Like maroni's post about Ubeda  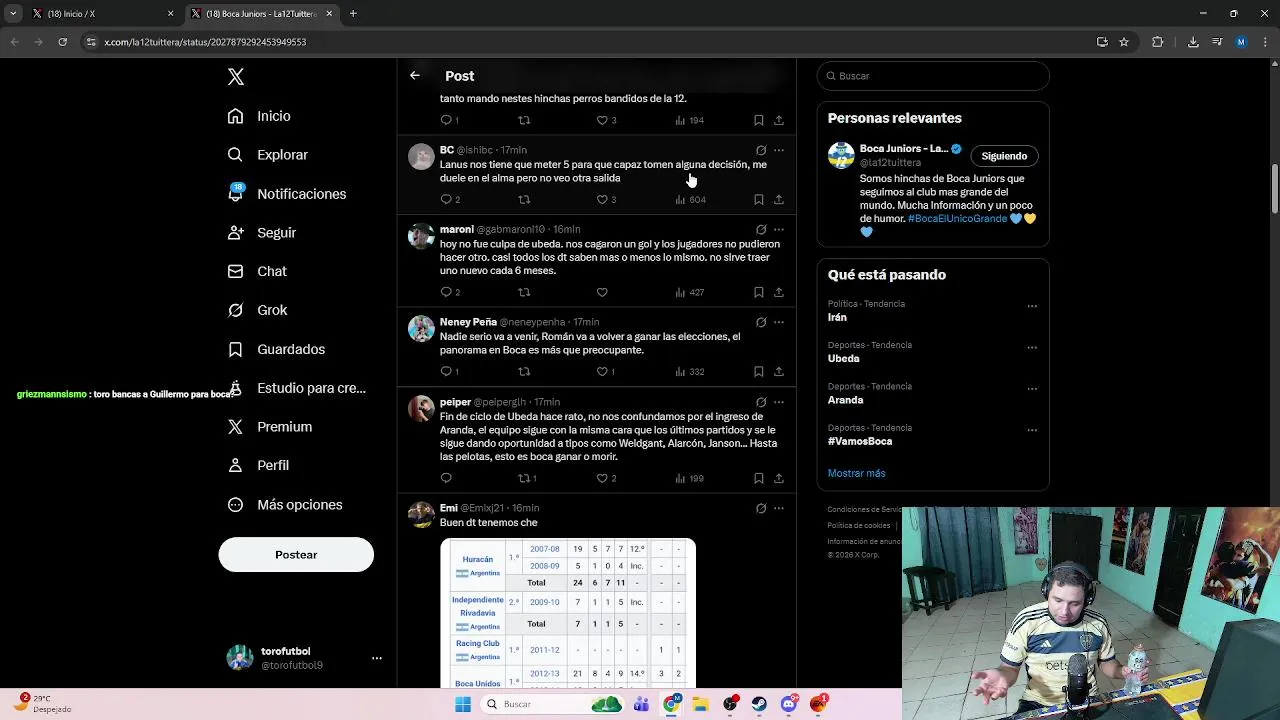click(x=602, y=292)
